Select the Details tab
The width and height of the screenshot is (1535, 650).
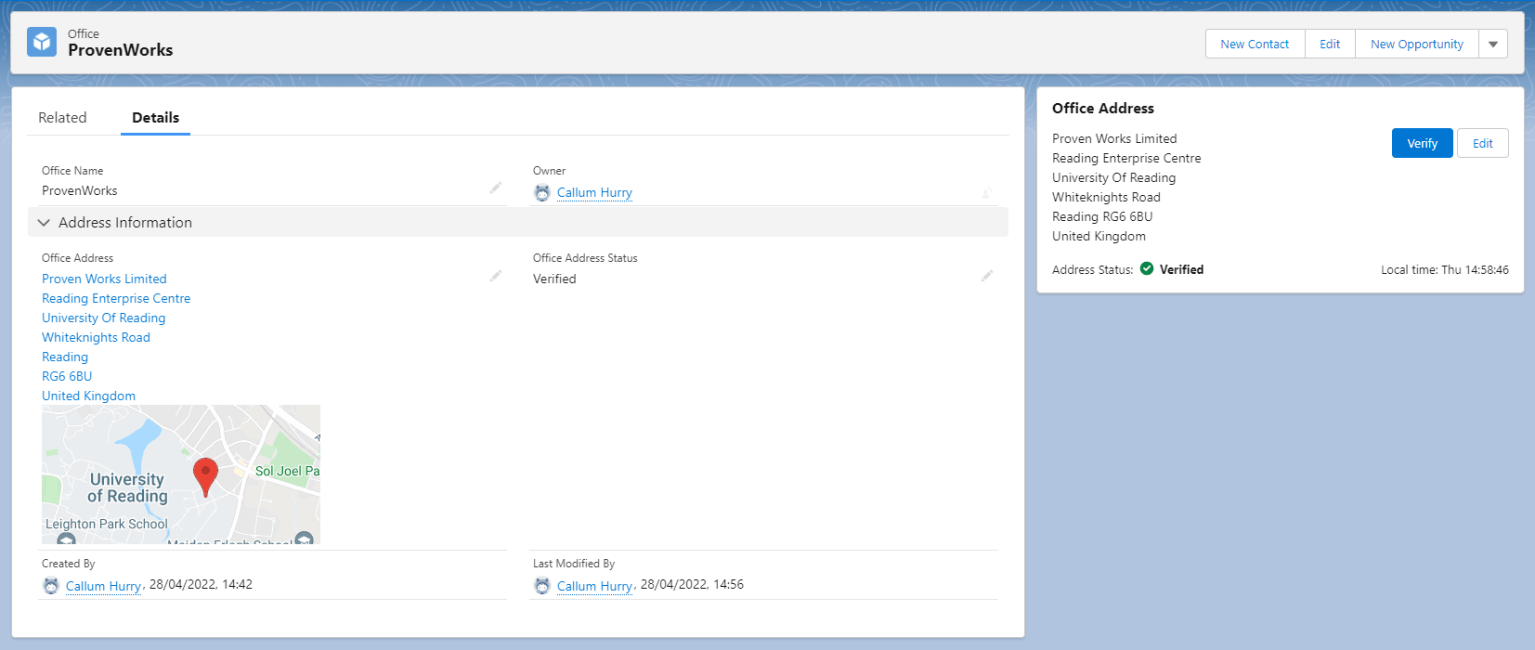[x=155, y=117]
